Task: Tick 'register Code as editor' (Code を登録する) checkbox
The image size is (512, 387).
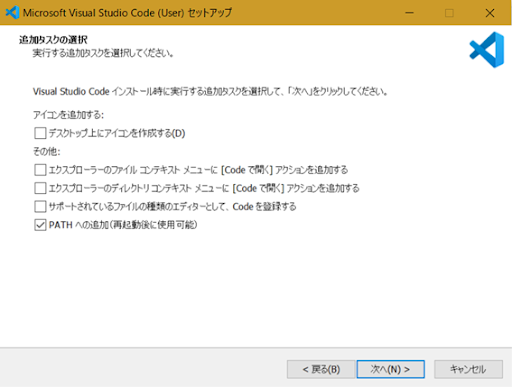Action: 40,207
